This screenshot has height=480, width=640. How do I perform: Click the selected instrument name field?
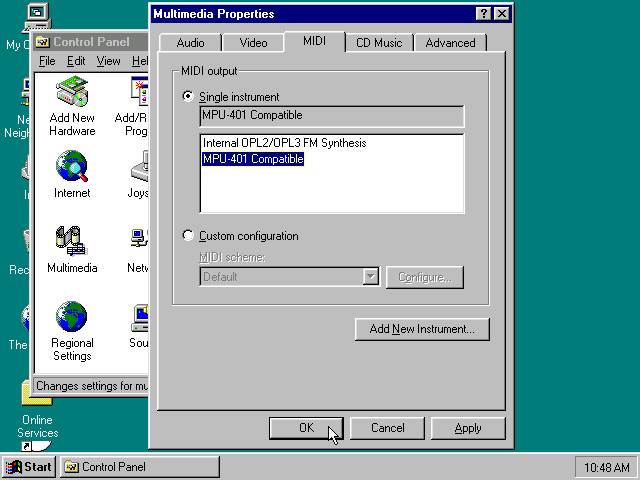(332, 116)
